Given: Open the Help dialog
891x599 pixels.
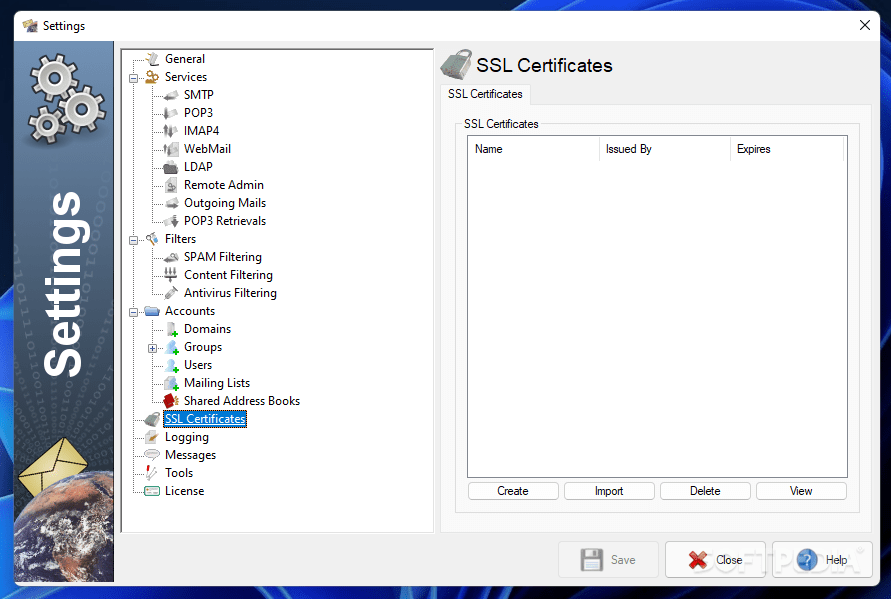Looking at the screenshot, I should click(822, 560).
